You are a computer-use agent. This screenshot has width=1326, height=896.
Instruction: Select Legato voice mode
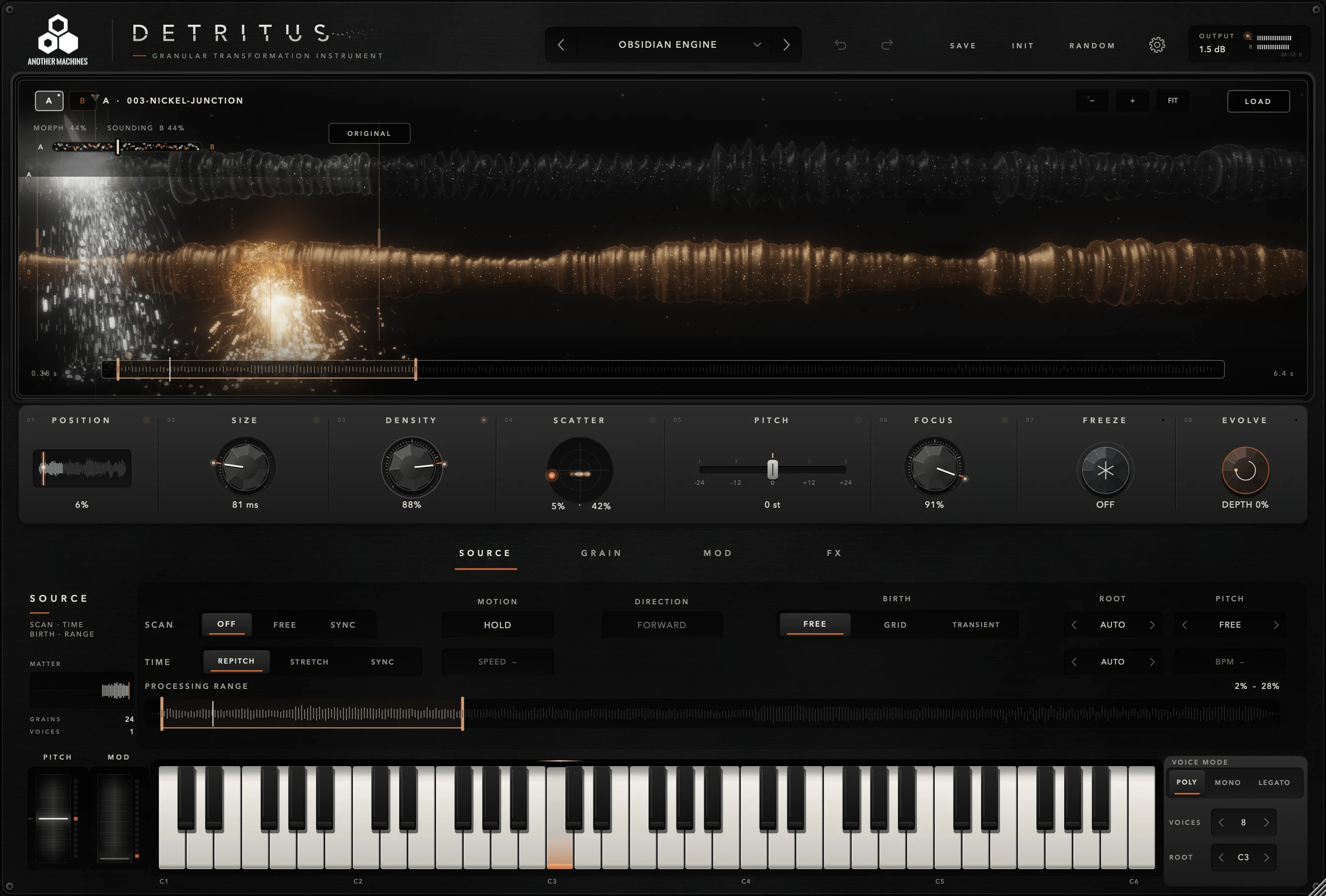pos(1274,783)
